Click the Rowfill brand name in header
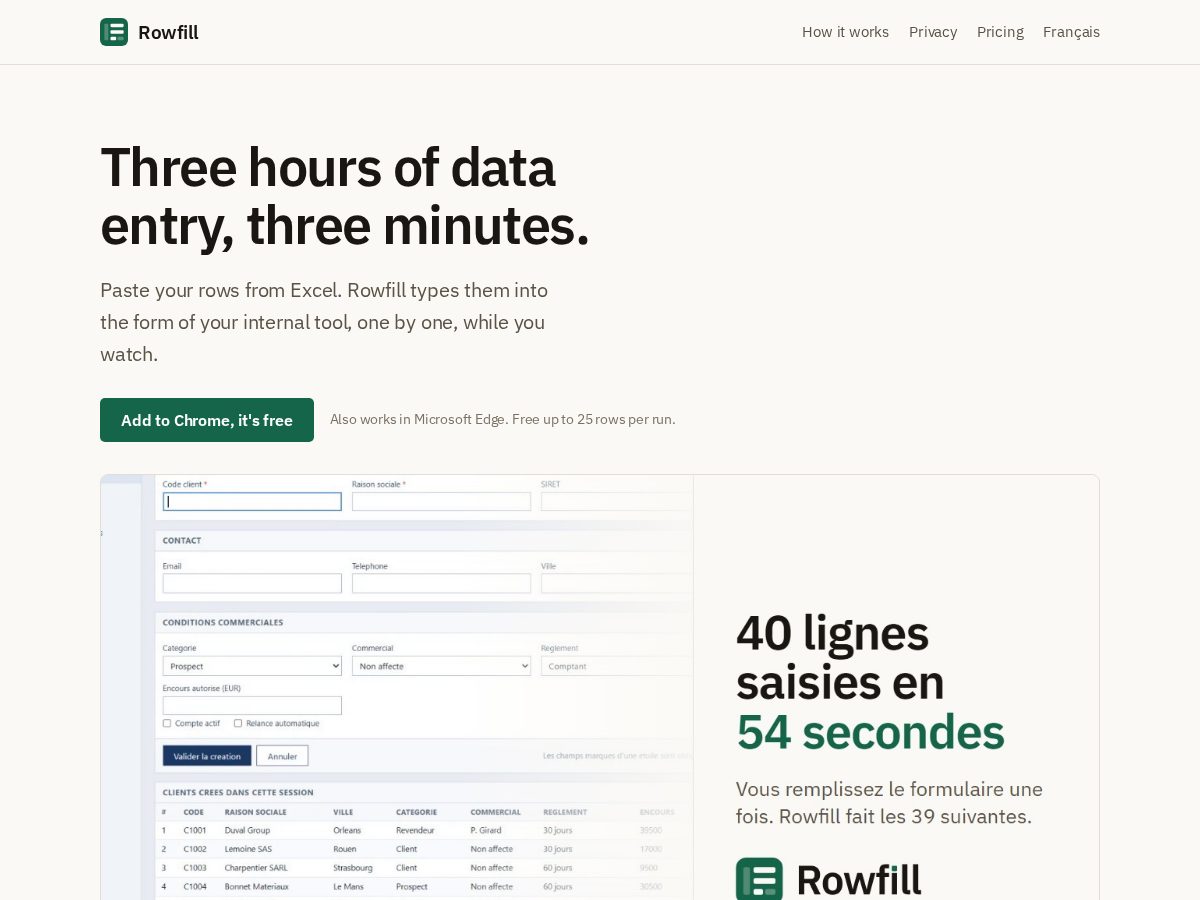The width and height of the screenshot is (1200, 900). (168, 32)
